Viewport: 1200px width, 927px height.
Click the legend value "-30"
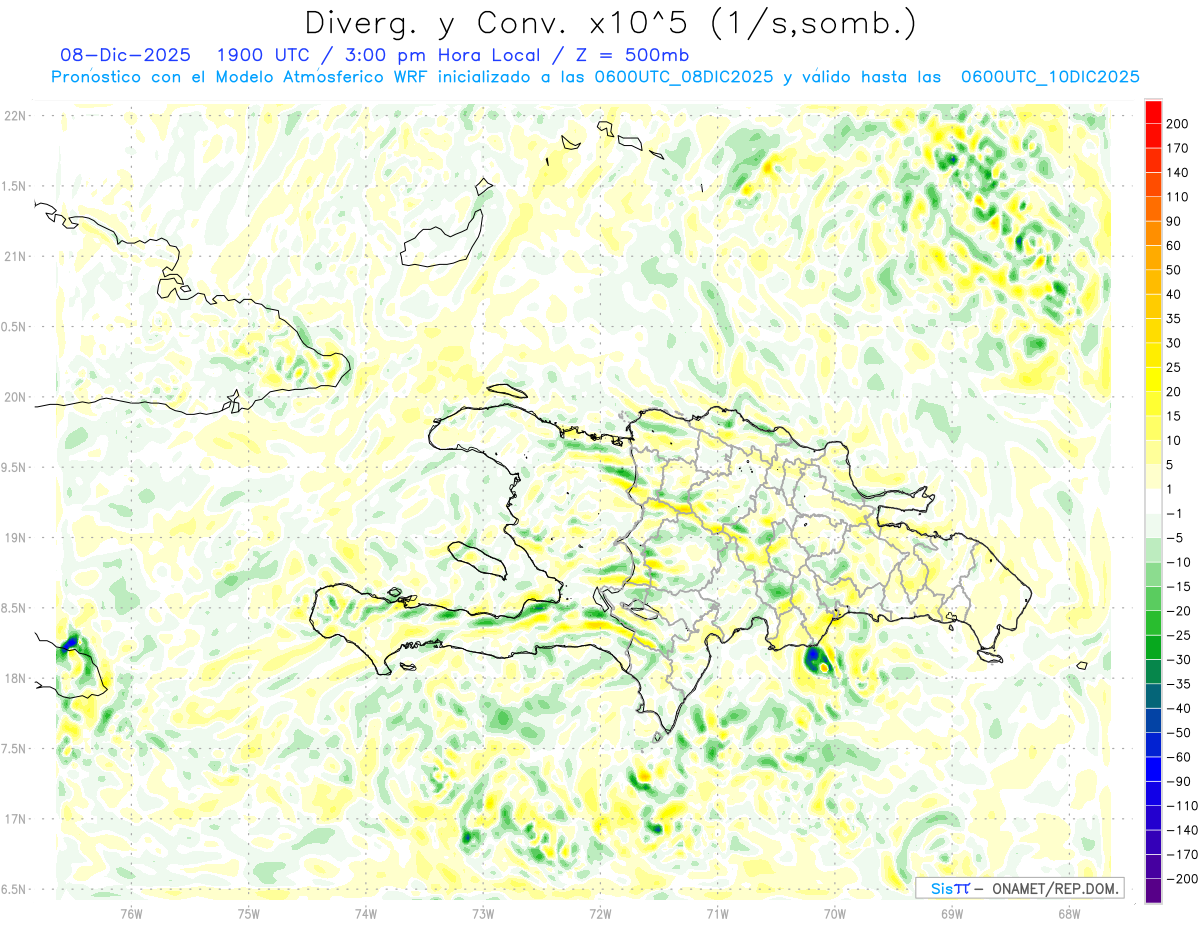1177,660
